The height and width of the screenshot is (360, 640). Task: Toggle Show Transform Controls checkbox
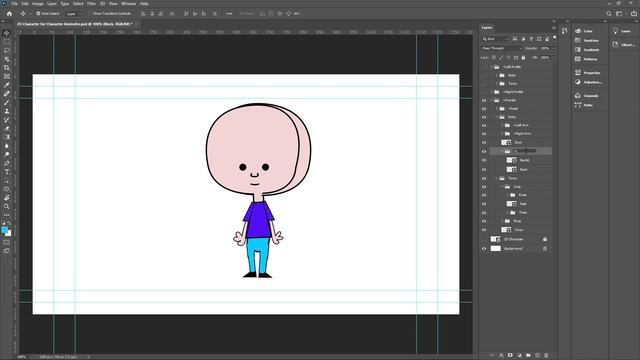[91, 13]
